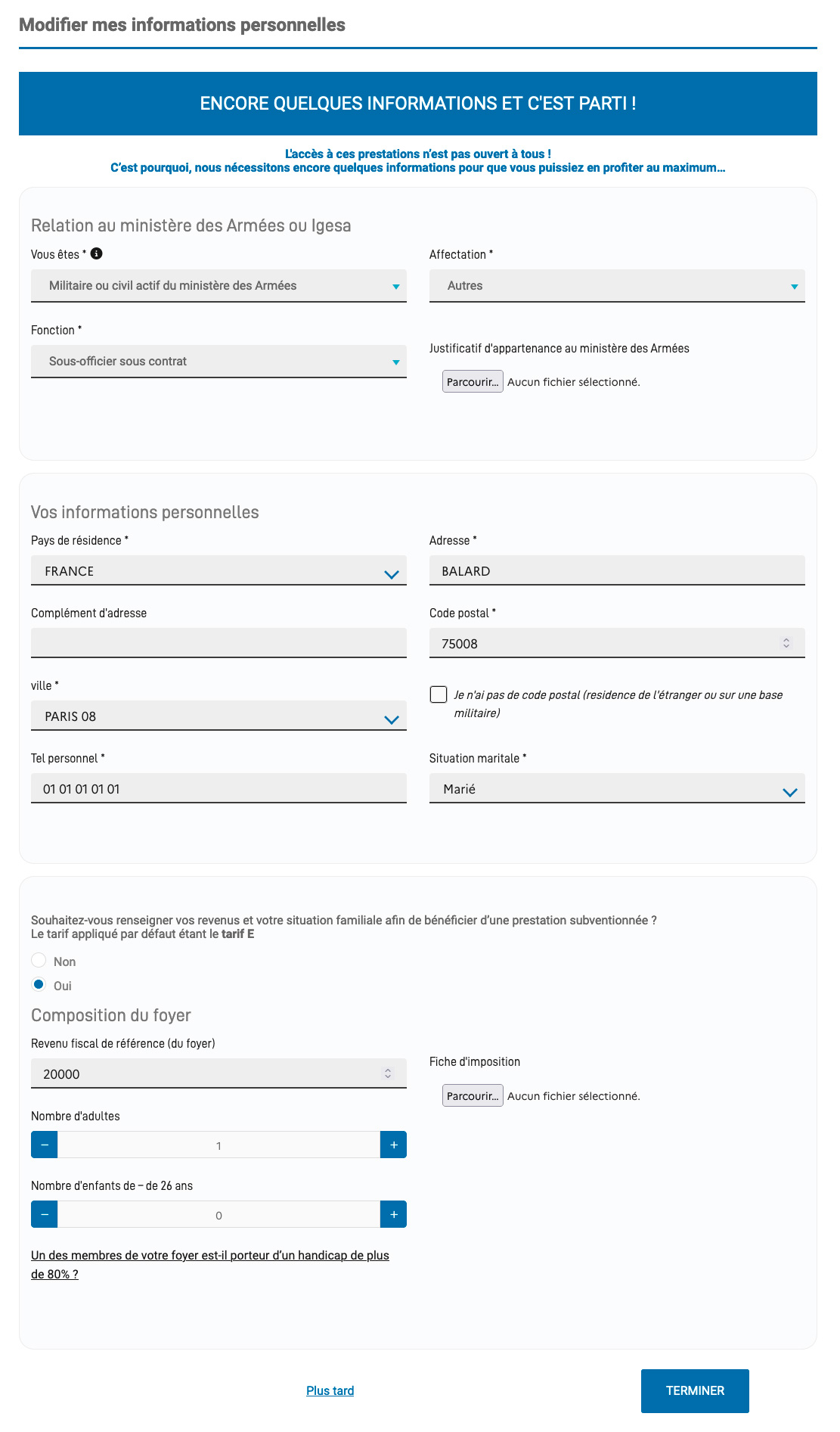This screenshot has height=1432, width=840.
Task: Click the Revenu fiscal spinner arrows
Action: [388, 1073]
